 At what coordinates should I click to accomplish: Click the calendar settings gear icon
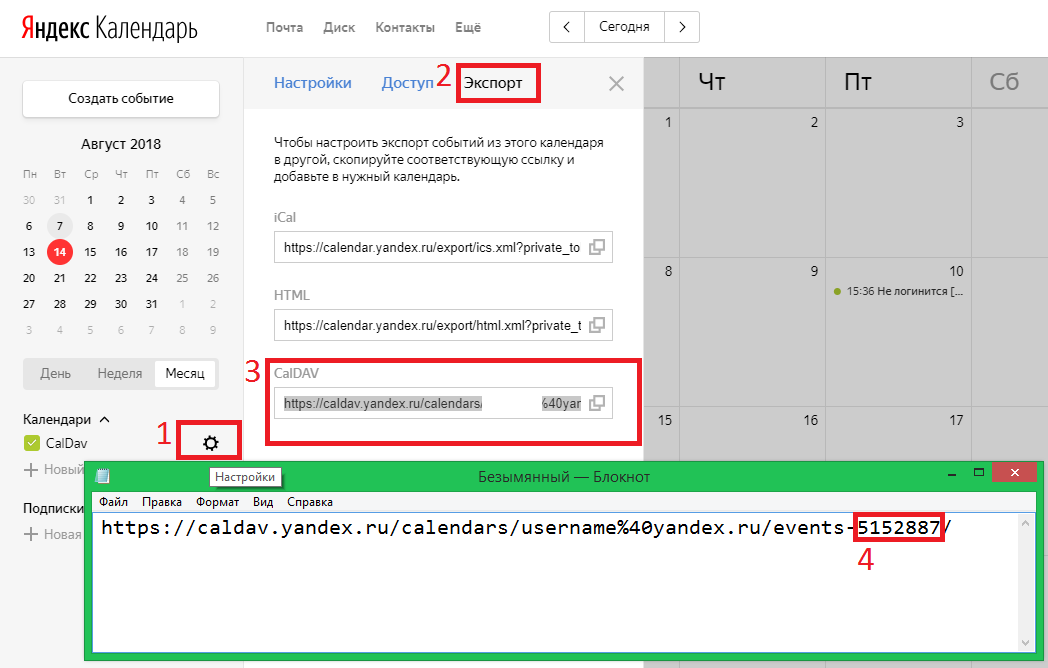pyautogui.click(x=210, y=442)
